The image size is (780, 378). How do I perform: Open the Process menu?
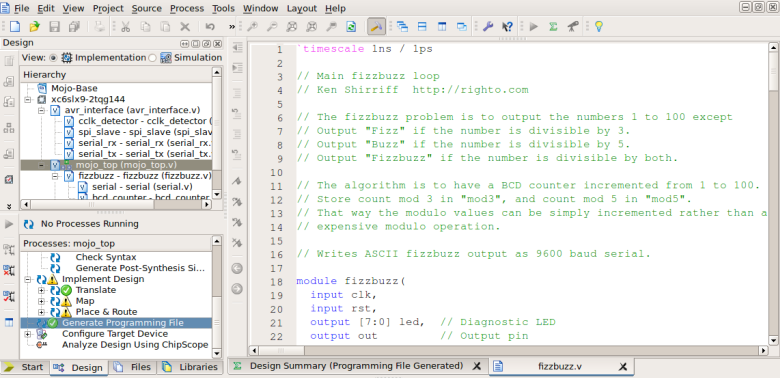coord(187,8)
